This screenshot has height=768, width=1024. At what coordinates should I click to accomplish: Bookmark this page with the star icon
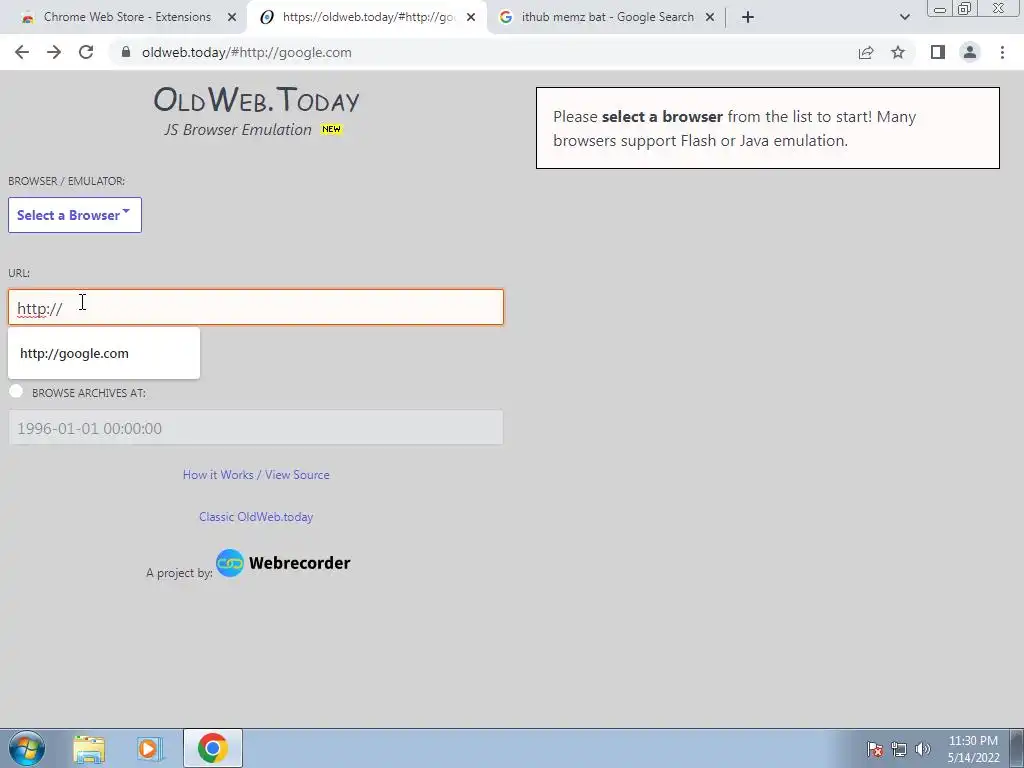pos(898,52)
